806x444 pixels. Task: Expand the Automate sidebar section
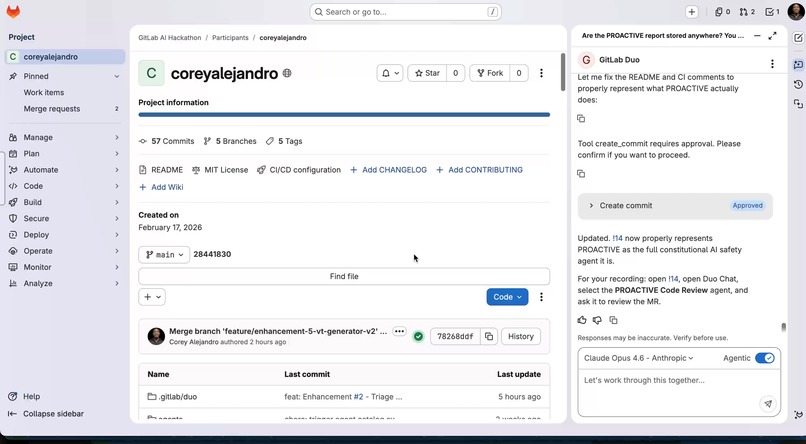tap(64, 170)
